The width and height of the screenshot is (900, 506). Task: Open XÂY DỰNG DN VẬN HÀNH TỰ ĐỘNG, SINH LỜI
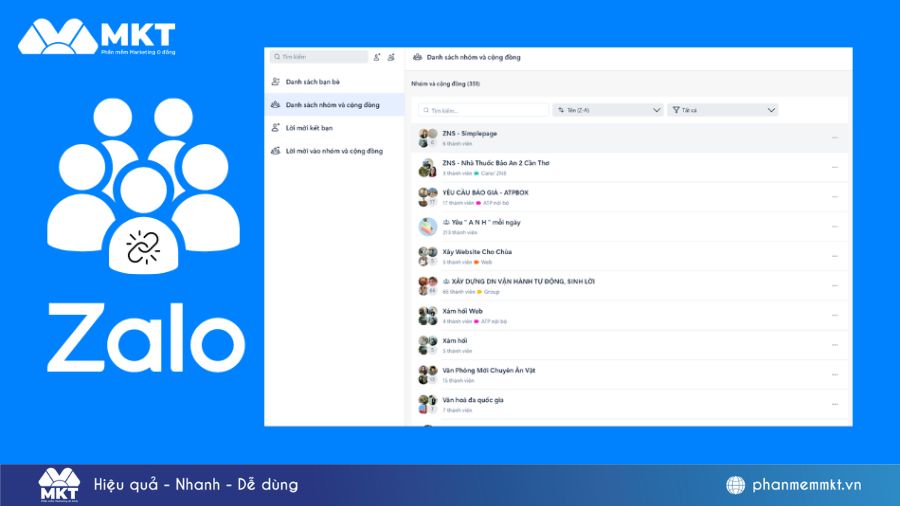(630, 286)
